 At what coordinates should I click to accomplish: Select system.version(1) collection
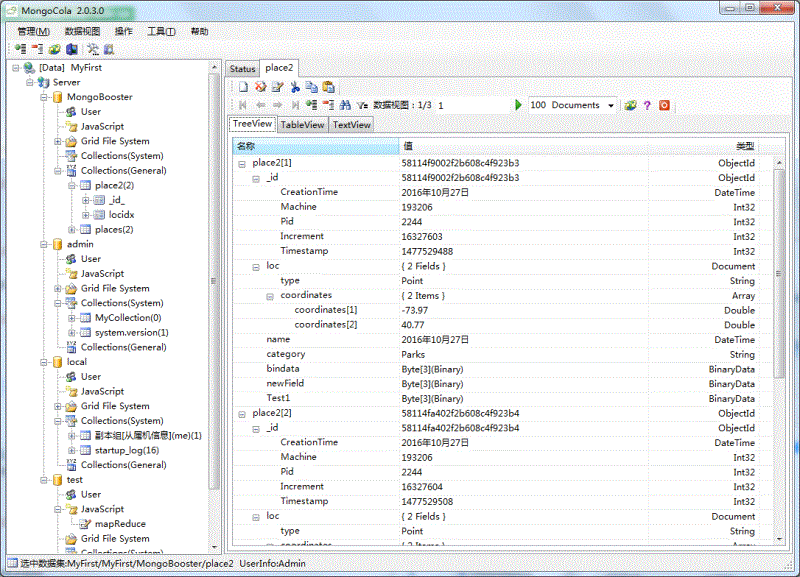coord(132,333)
